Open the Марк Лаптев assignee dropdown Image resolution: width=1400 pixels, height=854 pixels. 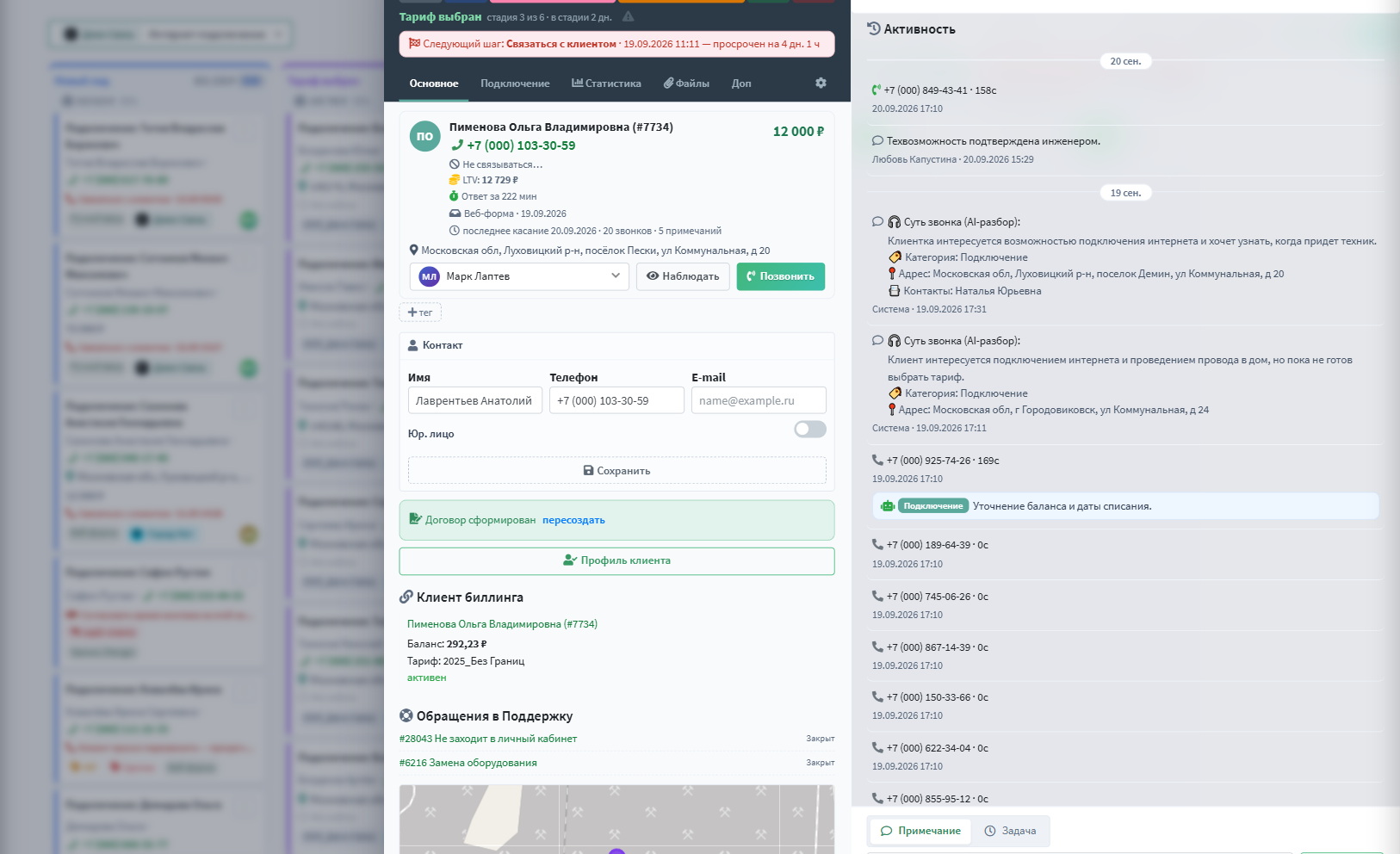point(519,276)
